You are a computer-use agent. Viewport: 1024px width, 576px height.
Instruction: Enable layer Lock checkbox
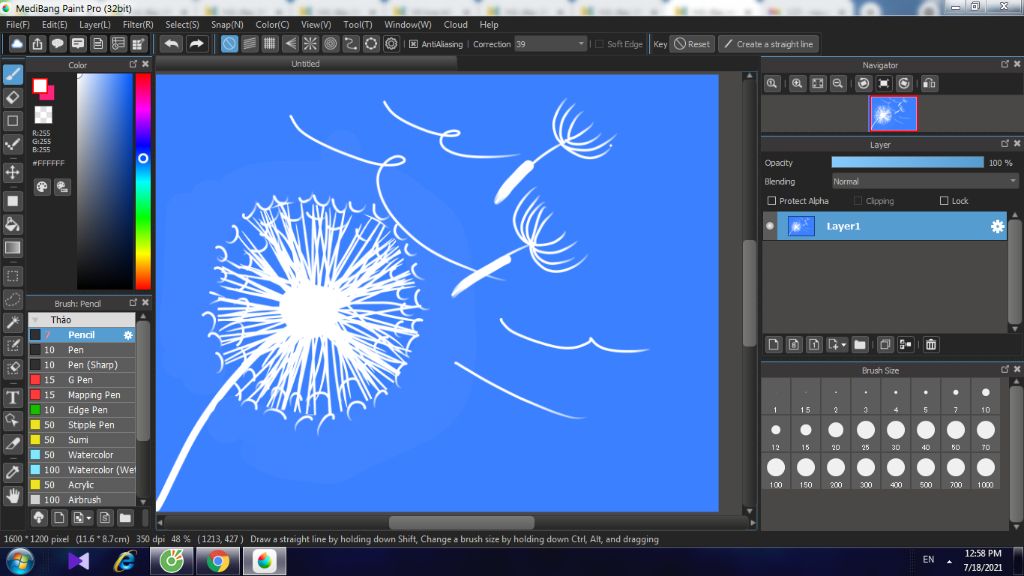944,200
